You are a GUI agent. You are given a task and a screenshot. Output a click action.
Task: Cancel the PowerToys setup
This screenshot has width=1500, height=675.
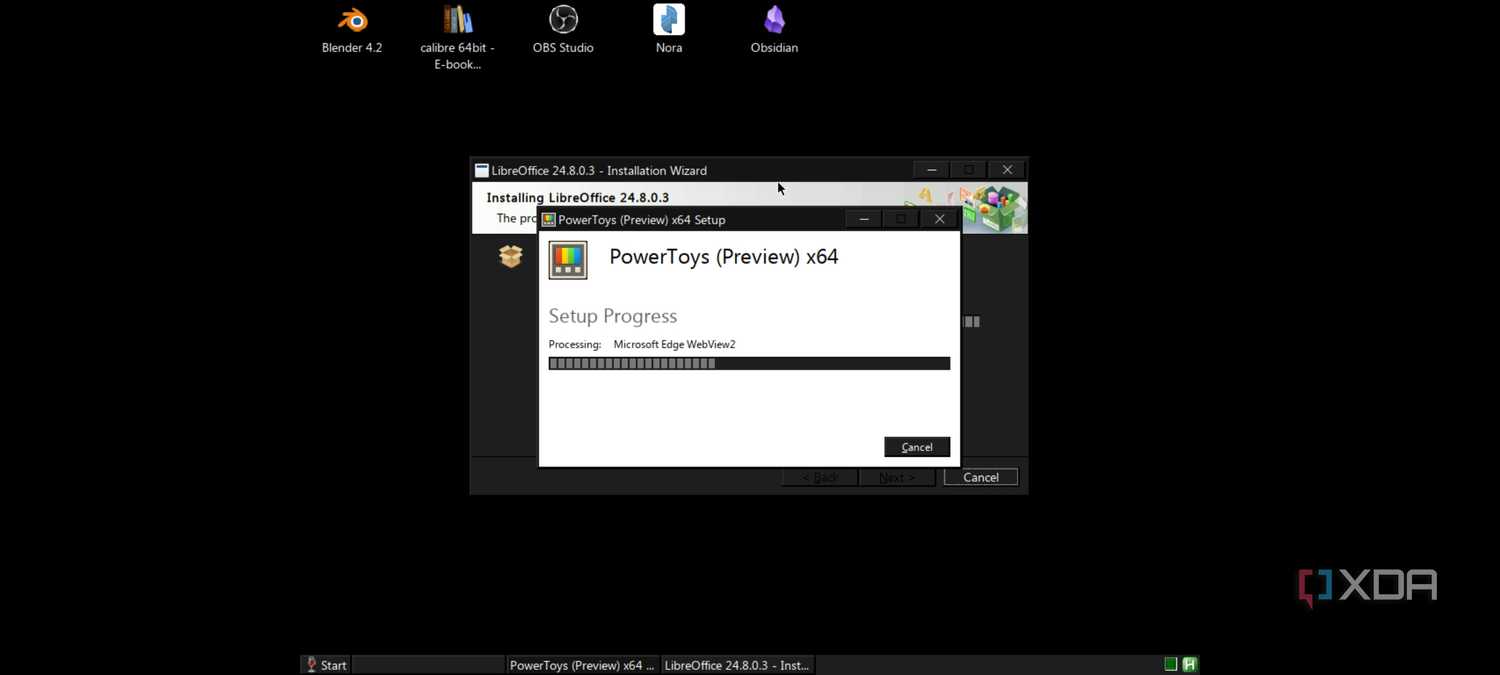tap(917, 447)
